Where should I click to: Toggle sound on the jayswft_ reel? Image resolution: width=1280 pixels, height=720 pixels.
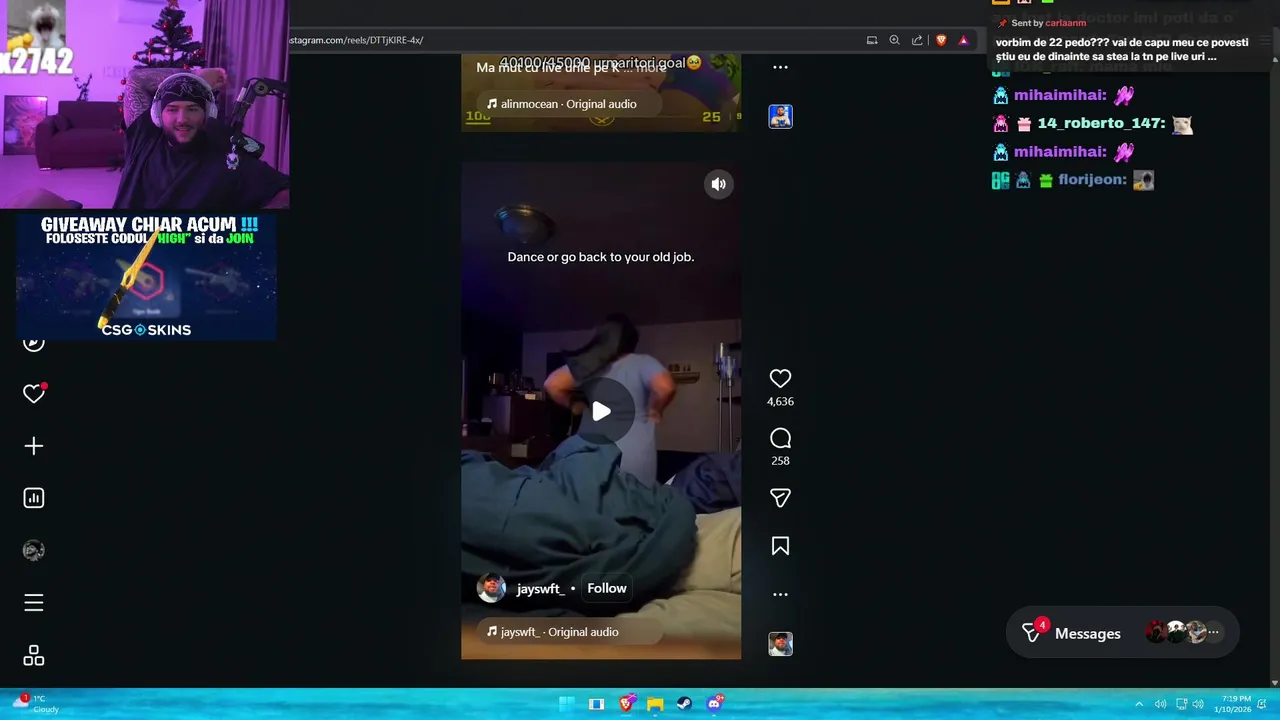click(718, 184)
